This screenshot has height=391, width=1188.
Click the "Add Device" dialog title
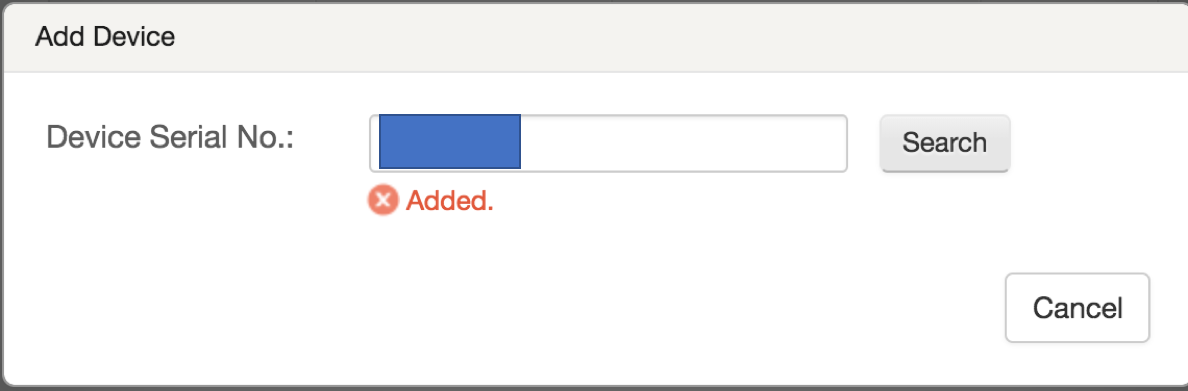coord(105,36)
